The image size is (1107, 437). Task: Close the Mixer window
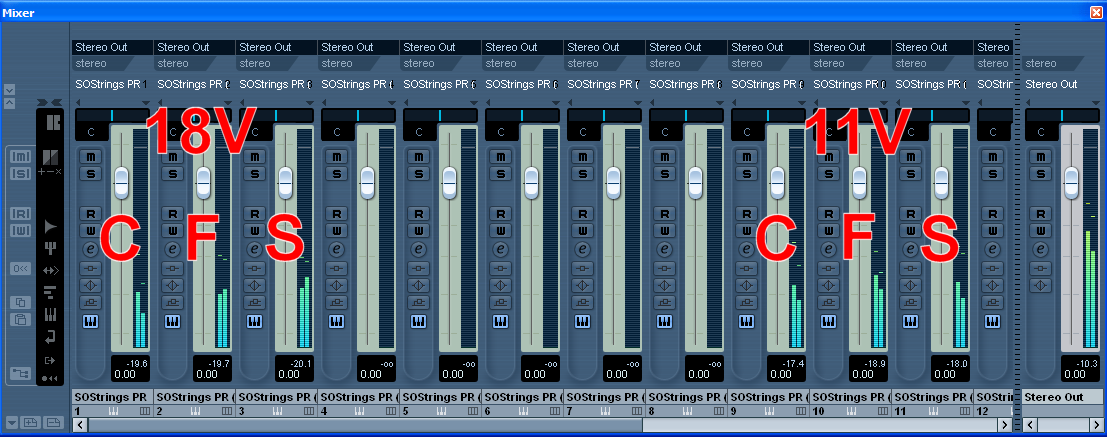pos(1095,12)
